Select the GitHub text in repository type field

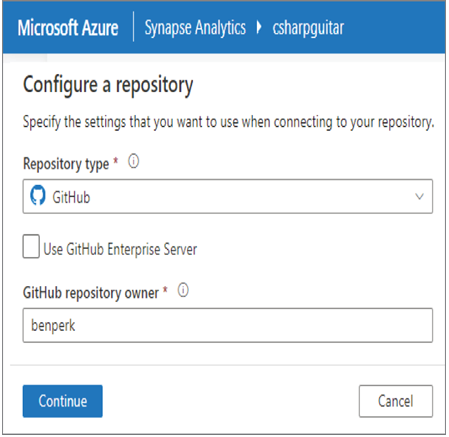tap(71, 197)
